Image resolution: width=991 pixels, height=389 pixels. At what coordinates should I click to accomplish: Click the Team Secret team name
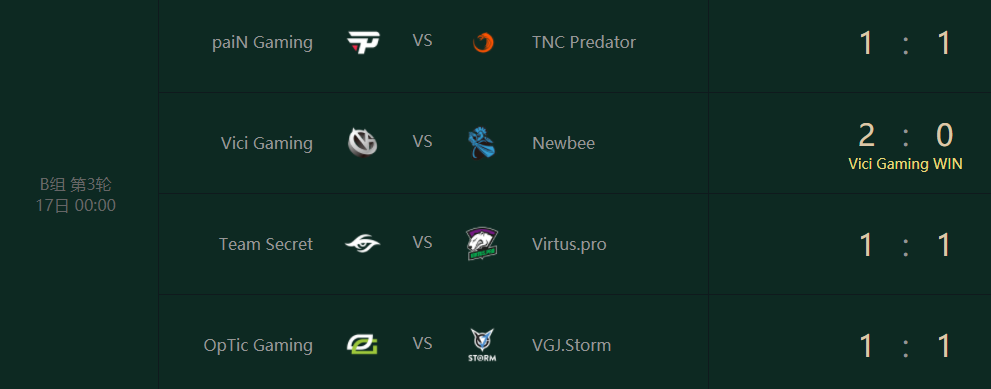266,244
